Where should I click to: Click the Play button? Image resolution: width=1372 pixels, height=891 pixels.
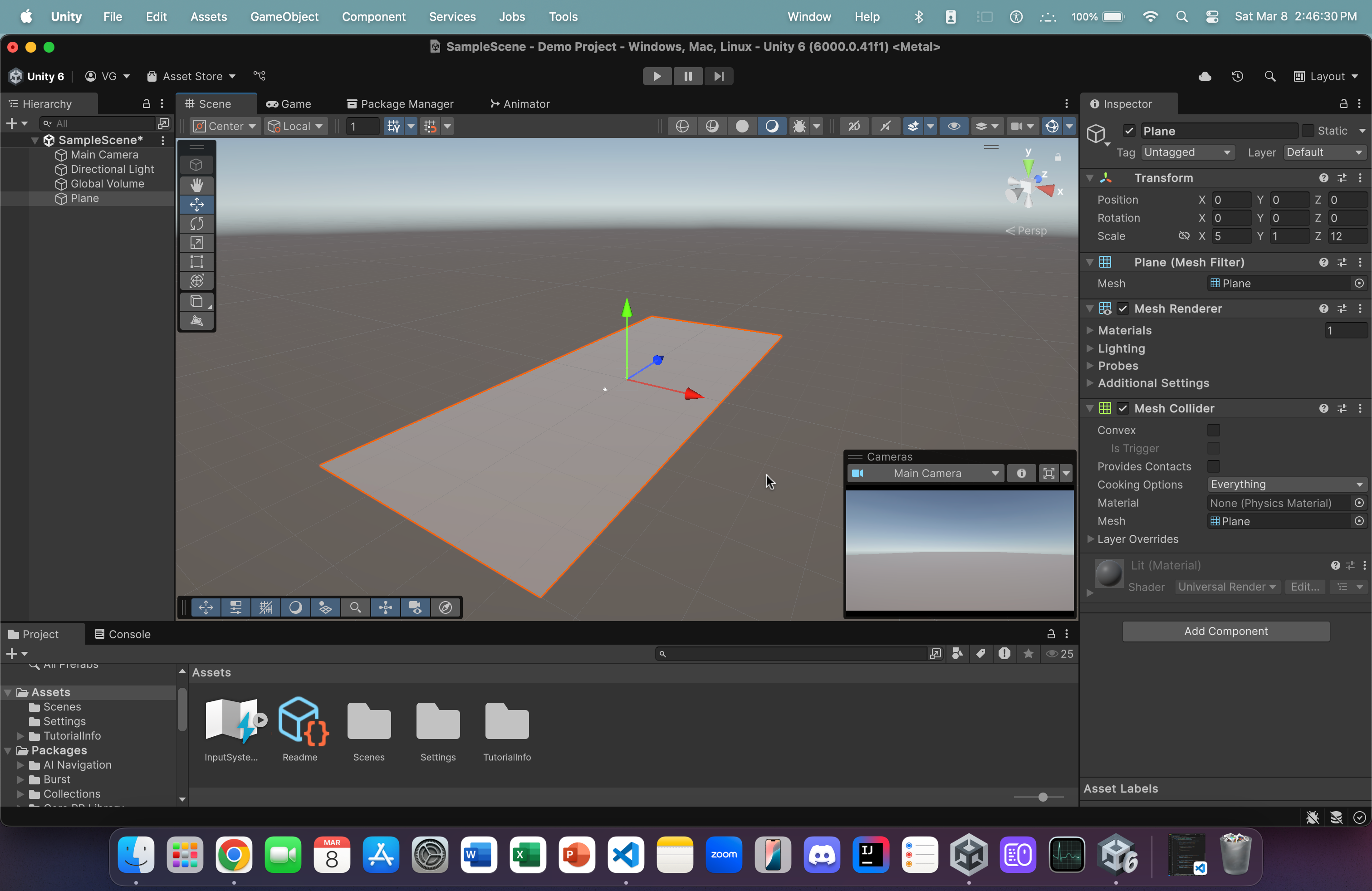tap(657, 76)
